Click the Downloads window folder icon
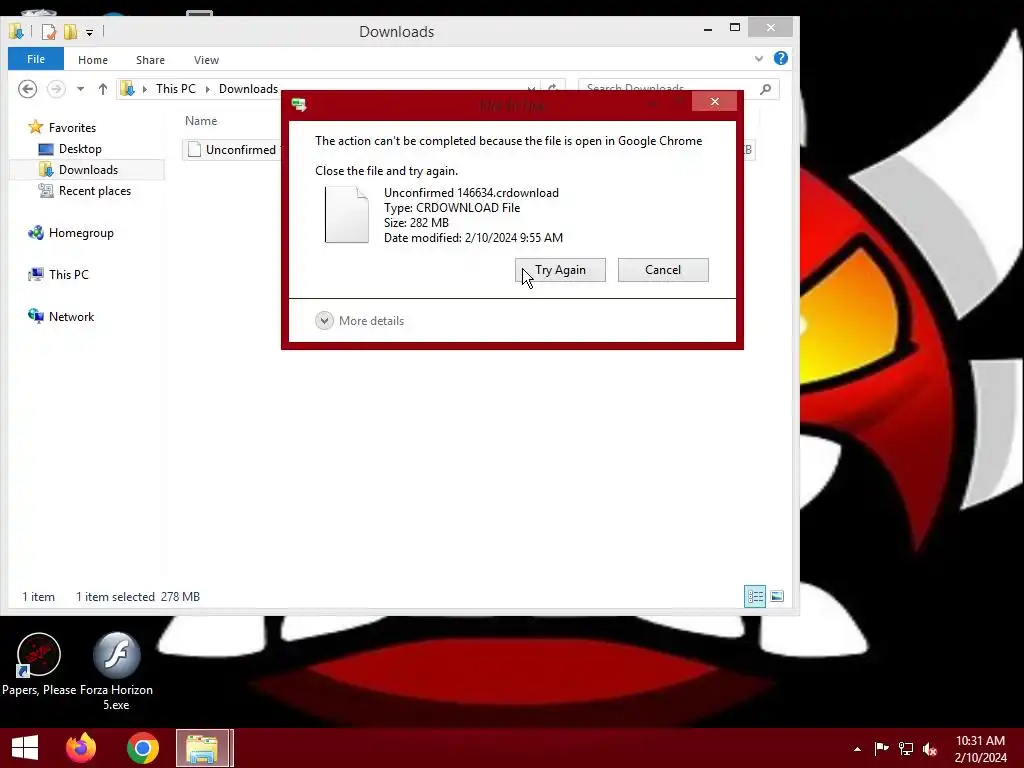 point(16,31)
